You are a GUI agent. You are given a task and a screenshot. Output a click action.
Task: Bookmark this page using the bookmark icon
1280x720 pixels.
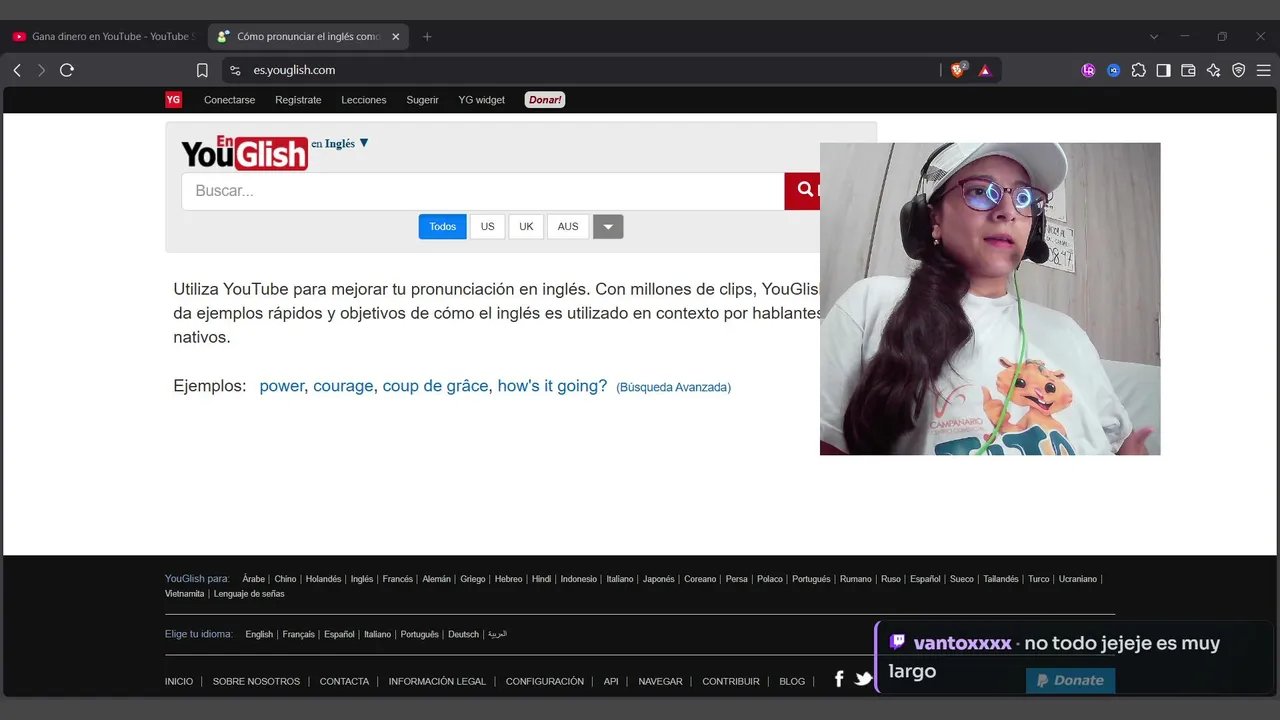pos(202,70)
